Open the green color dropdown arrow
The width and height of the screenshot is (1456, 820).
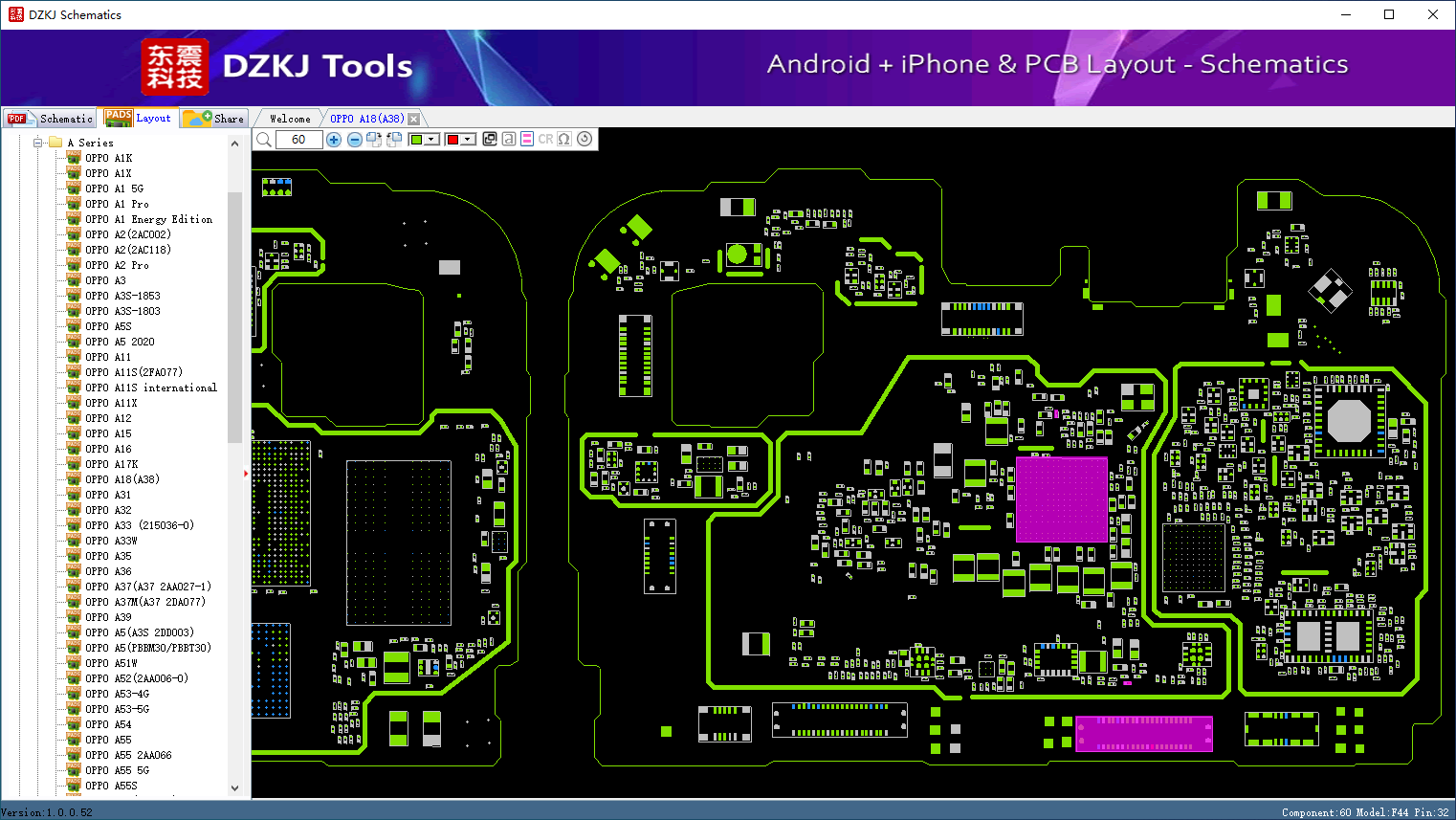[x=431, y=140]
